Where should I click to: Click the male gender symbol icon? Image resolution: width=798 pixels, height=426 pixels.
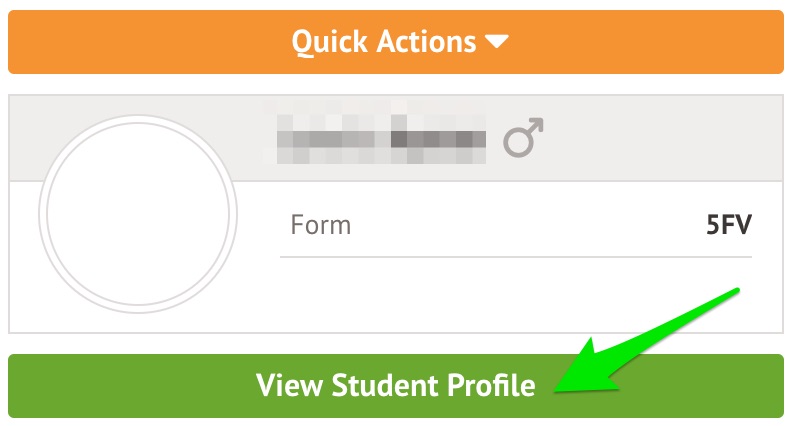[x=523, y=137]
